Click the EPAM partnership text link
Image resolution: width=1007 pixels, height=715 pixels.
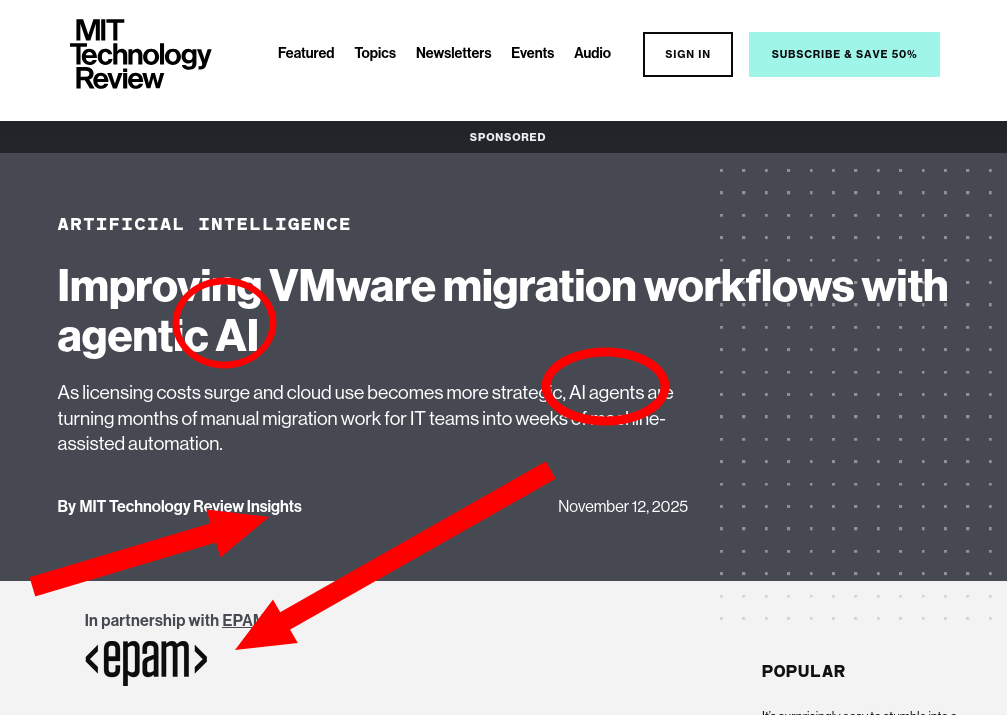pos(240,620)
